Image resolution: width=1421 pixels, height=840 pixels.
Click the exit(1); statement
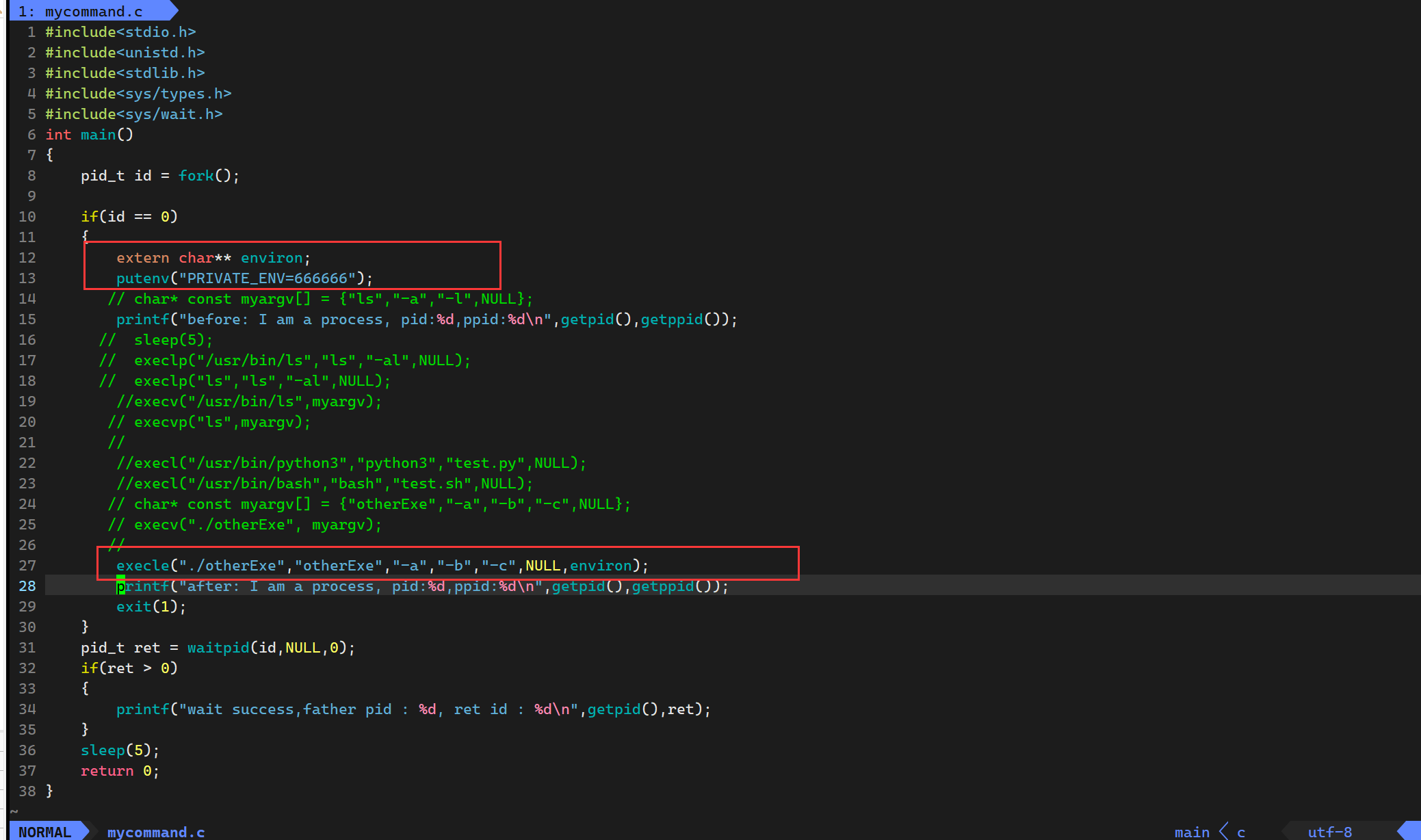151,607
